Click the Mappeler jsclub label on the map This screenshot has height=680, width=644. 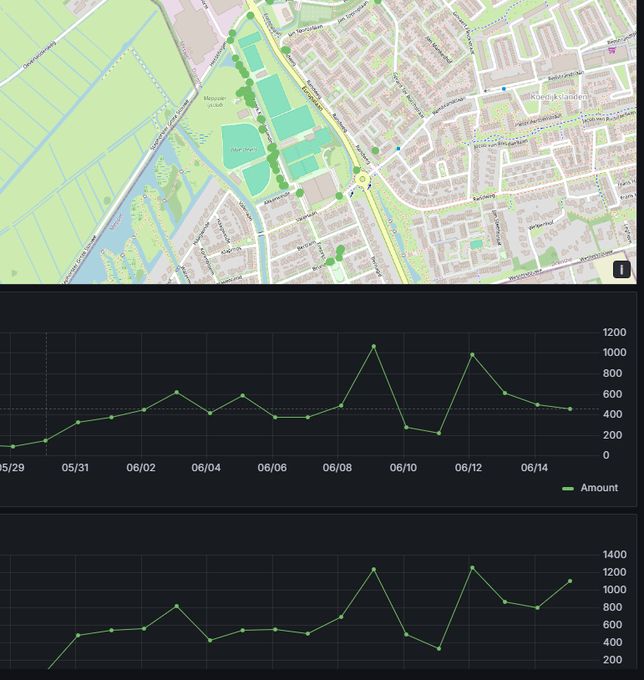[215, 101]
